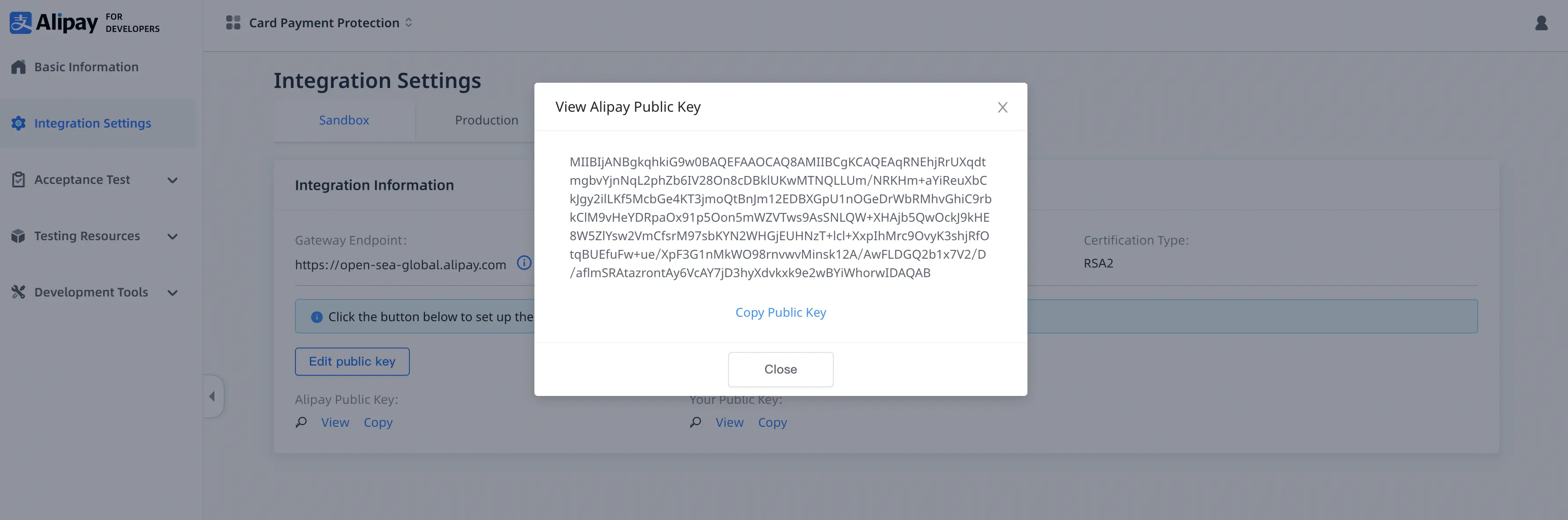Screen dimensions: 1568x520
Task: Click Copy under Your Public Key
Action: pyautogui.click(x=772, y=423)
